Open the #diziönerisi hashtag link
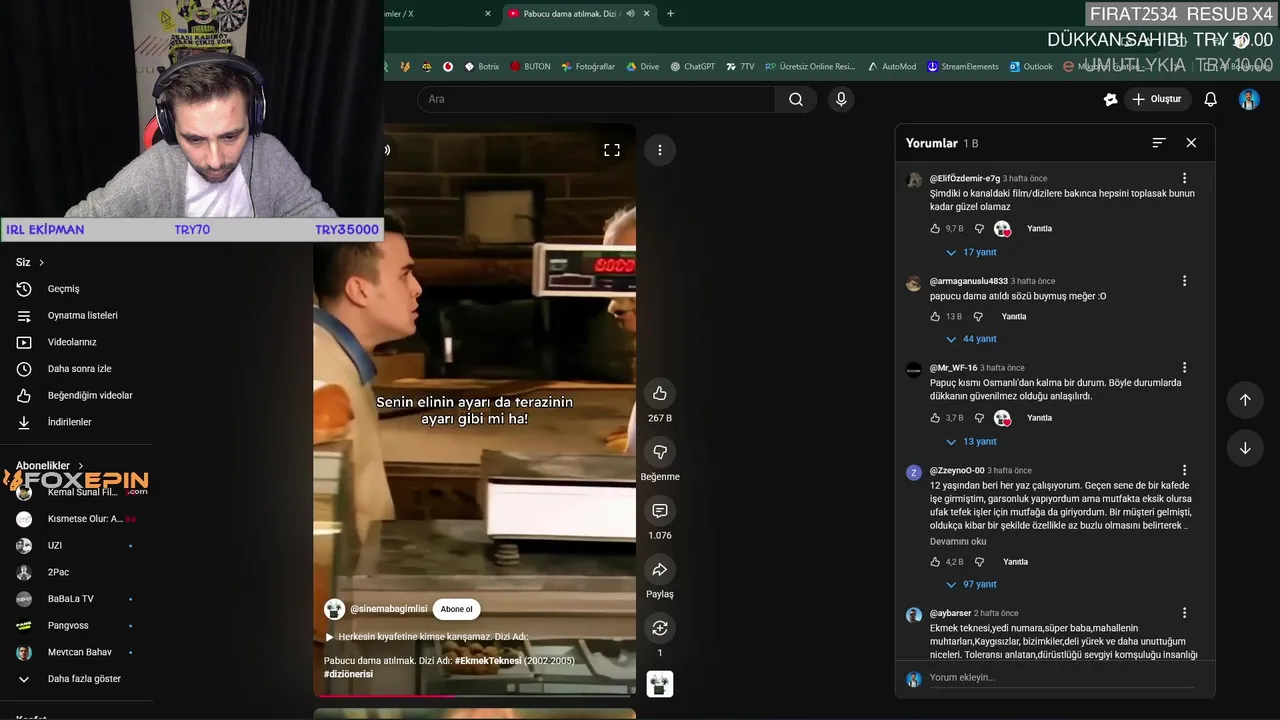Viewport: 1280px width, 720px height. click(x=348, y=674)
